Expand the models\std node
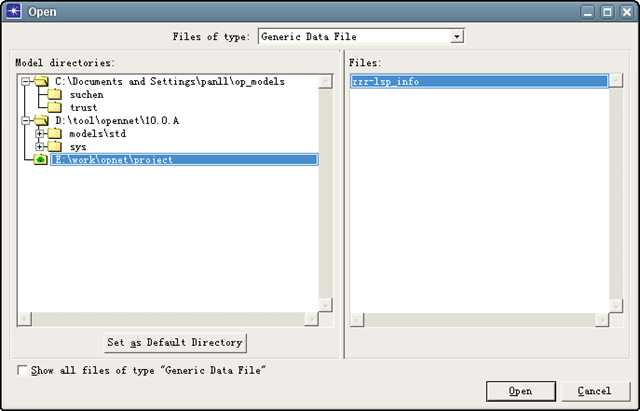The width and height of the screenshot is (640, 411). tap(39, 134)
